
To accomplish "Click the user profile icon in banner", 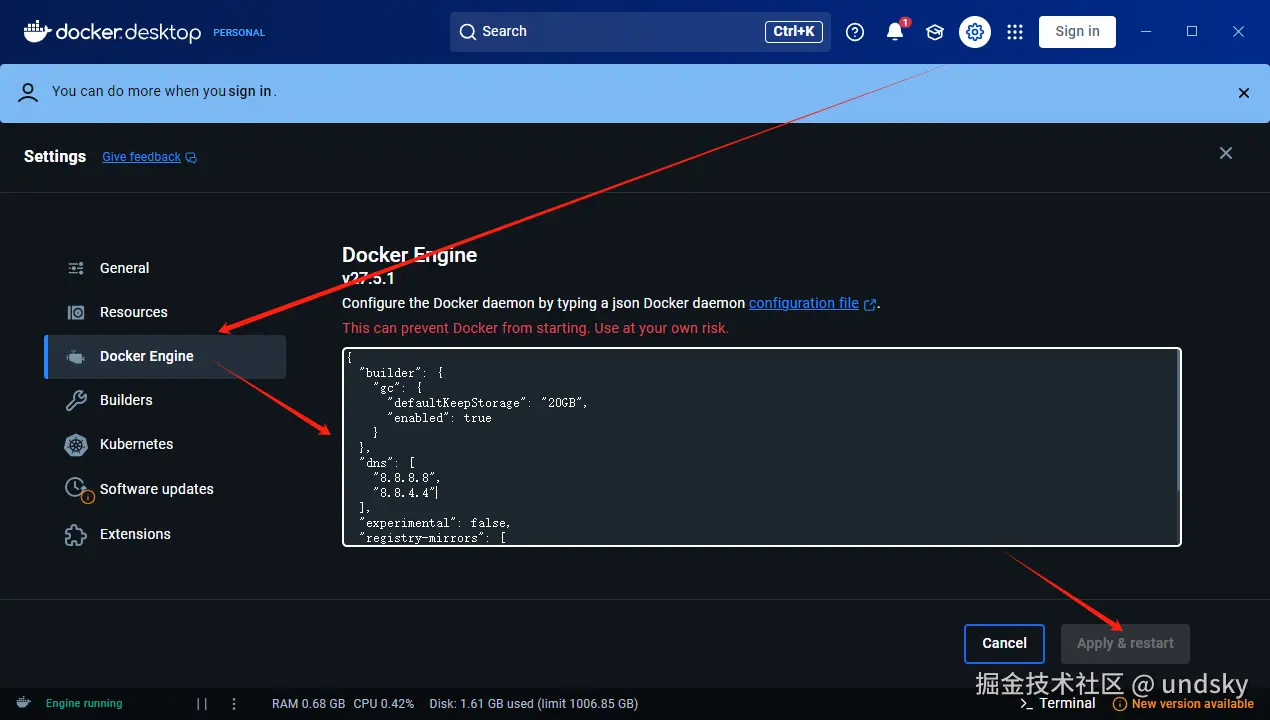I will (x=29, y=92).
